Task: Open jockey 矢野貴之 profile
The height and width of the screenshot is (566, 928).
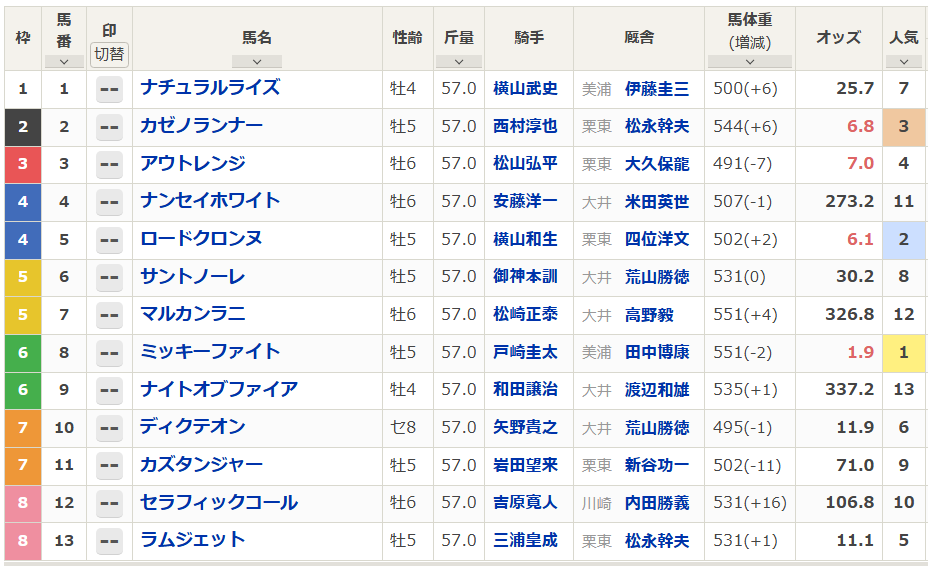Action: [526, 427]
